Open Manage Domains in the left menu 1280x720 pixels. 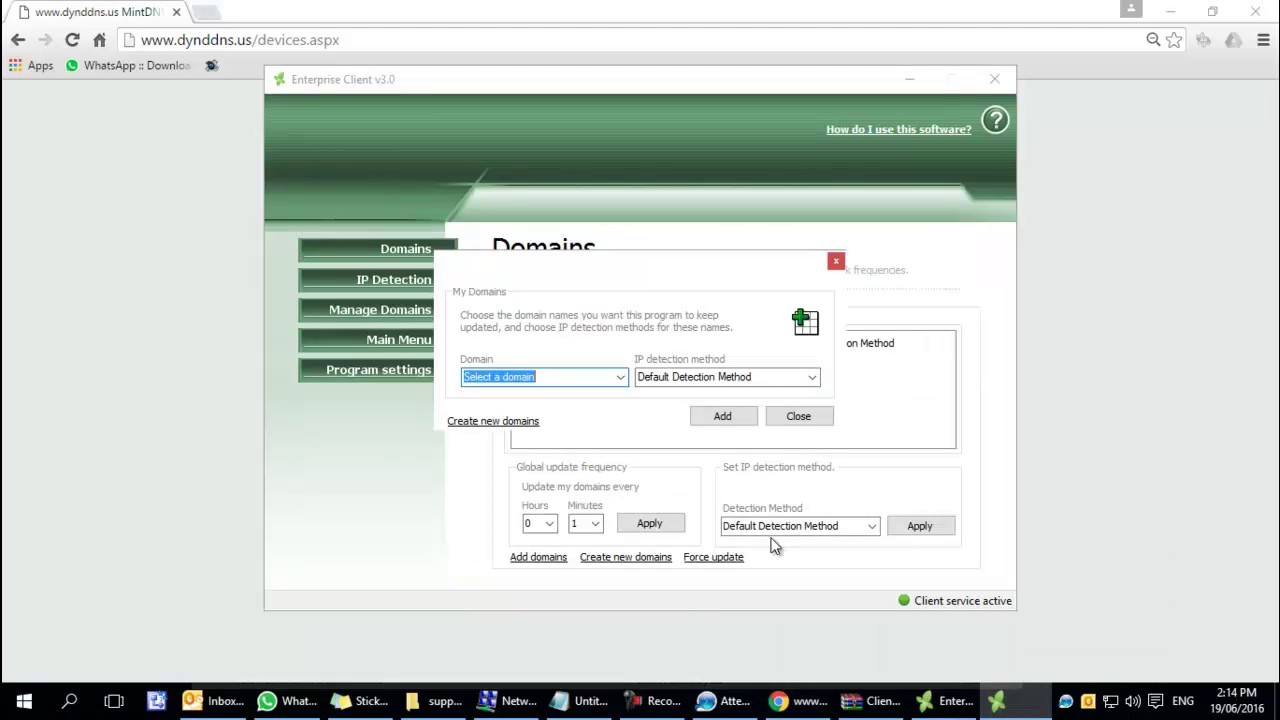367,309
